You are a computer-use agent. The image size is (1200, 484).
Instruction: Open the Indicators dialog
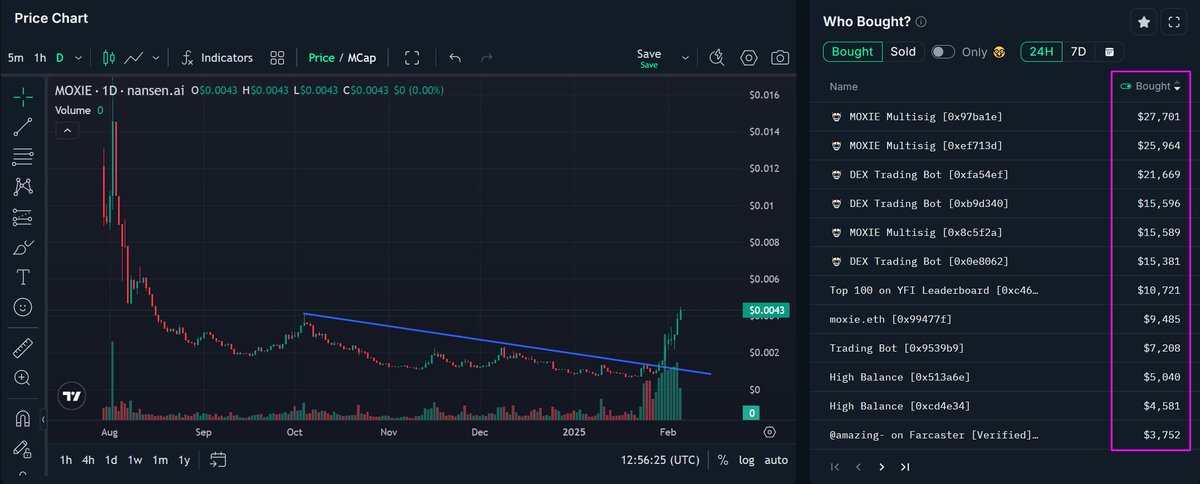pos(216,57)
